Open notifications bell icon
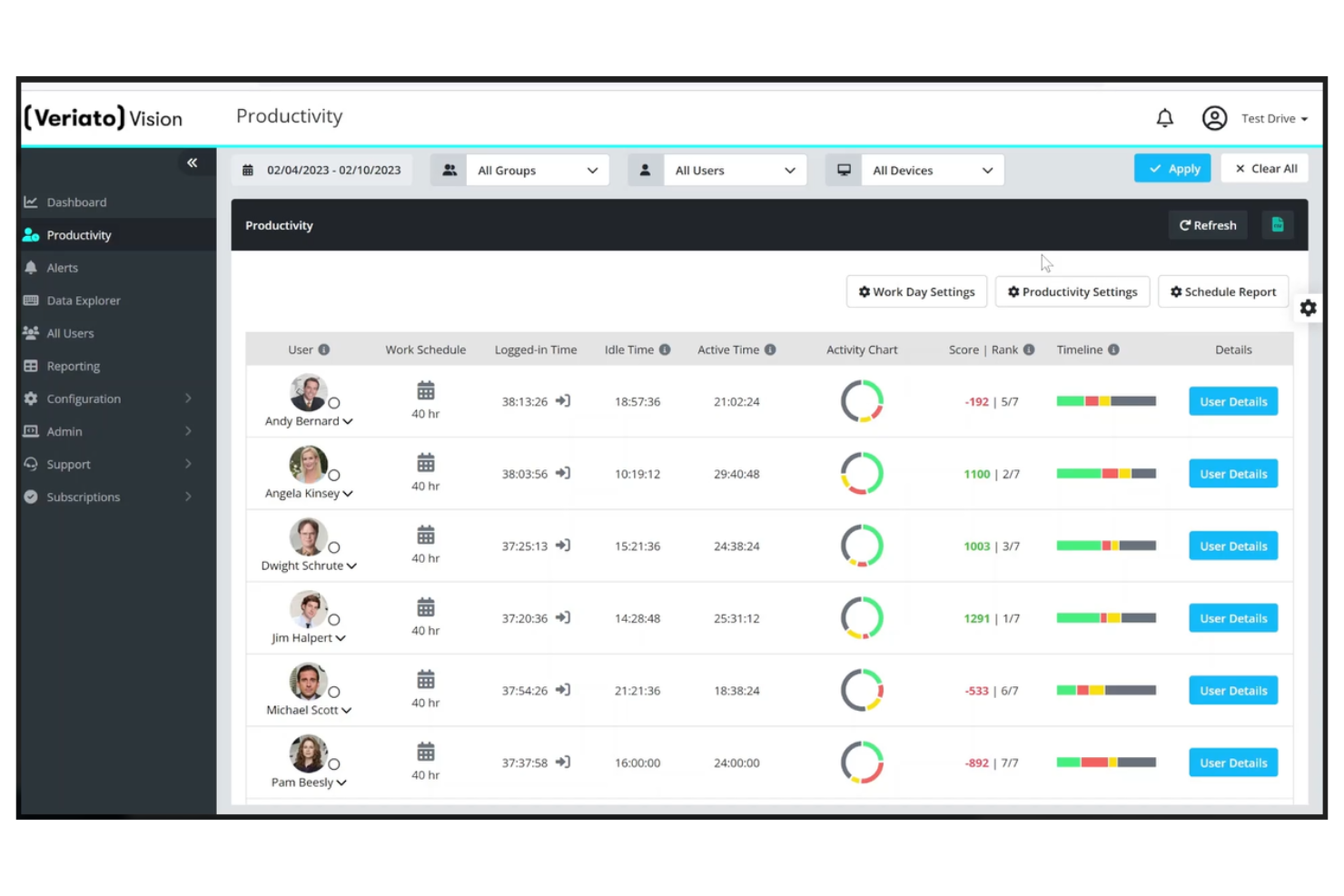Viewport: 1344px width, 896px height. coord(1164,118)
